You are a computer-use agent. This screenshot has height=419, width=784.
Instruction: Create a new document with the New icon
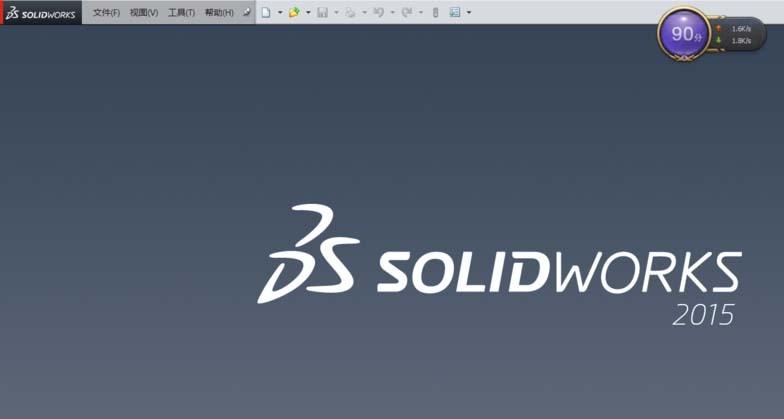point(266,12)
